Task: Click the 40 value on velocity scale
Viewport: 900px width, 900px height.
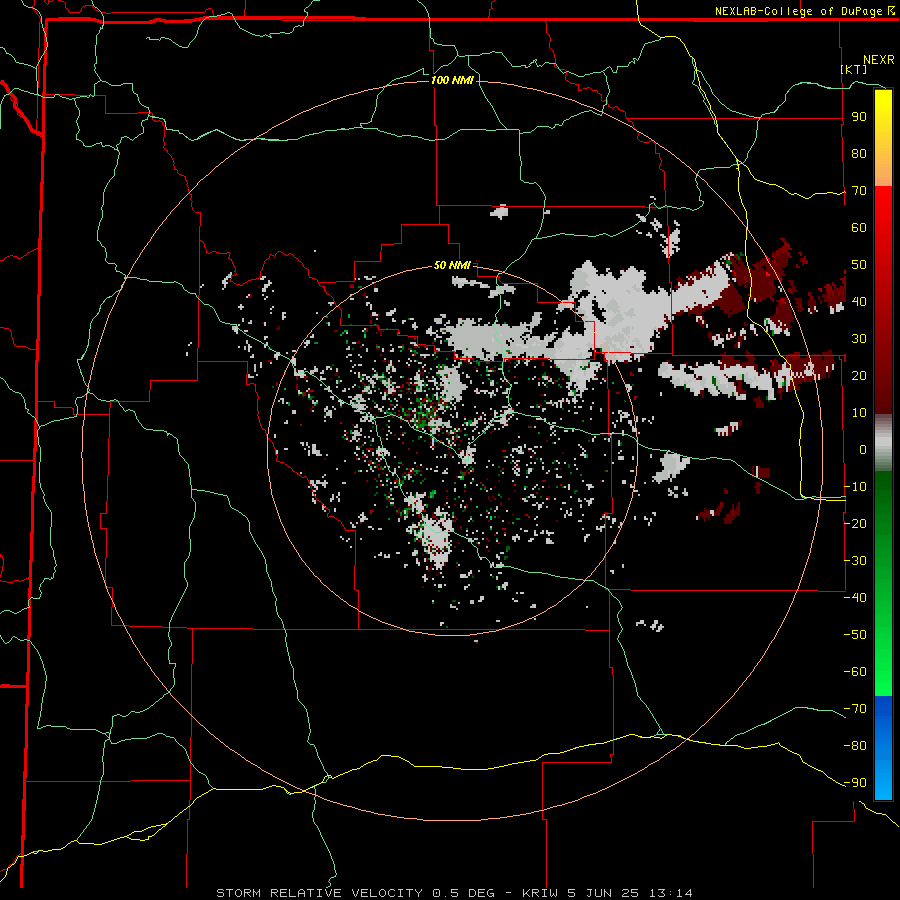Action: point(859,301)
